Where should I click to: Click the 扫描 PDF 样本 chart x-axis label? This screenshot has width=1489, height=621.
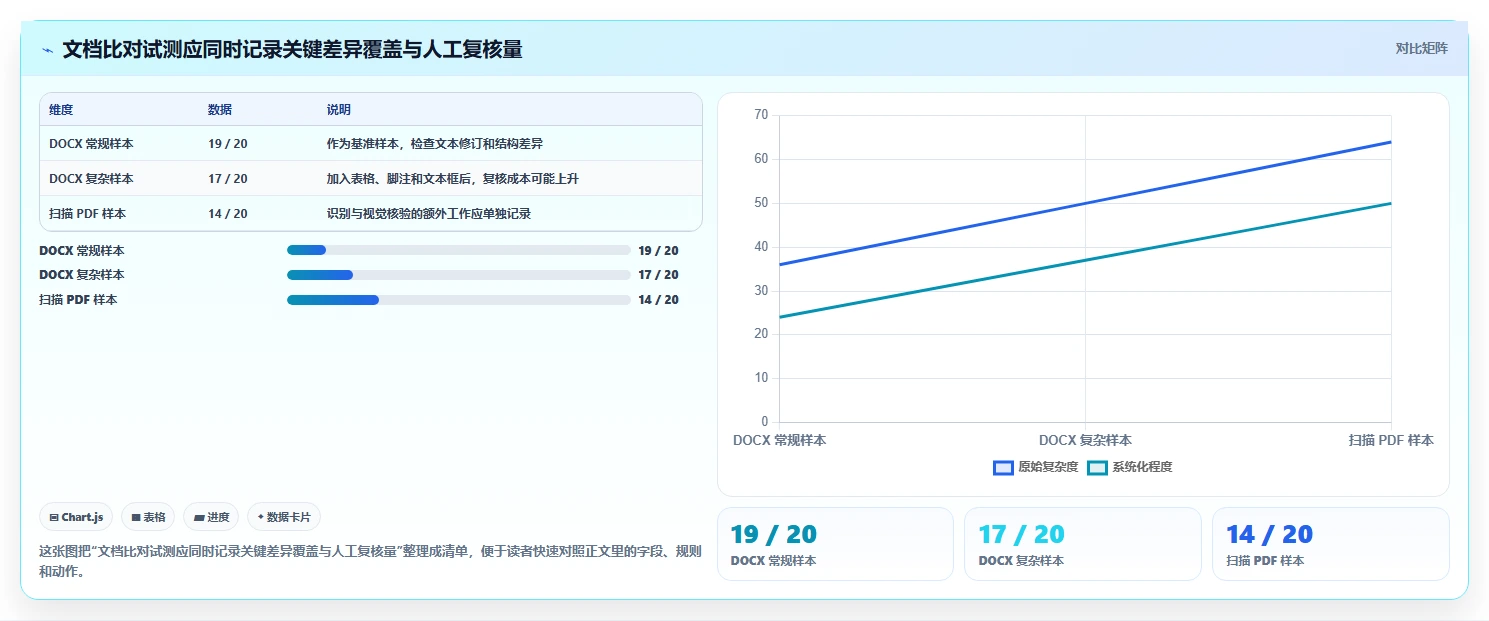(1391, 440)
